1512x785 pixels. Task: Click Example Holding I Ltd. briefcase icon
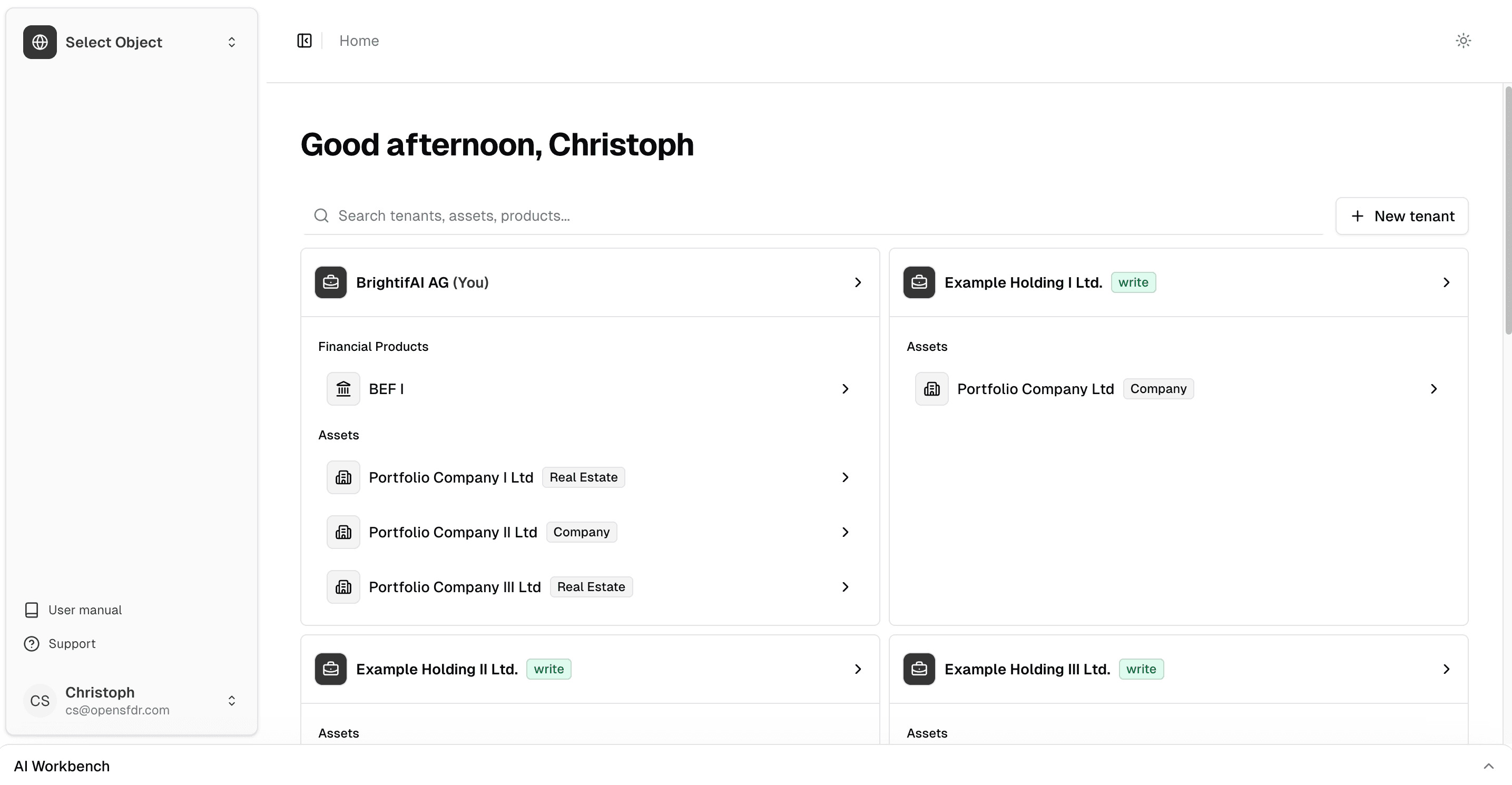919,282
